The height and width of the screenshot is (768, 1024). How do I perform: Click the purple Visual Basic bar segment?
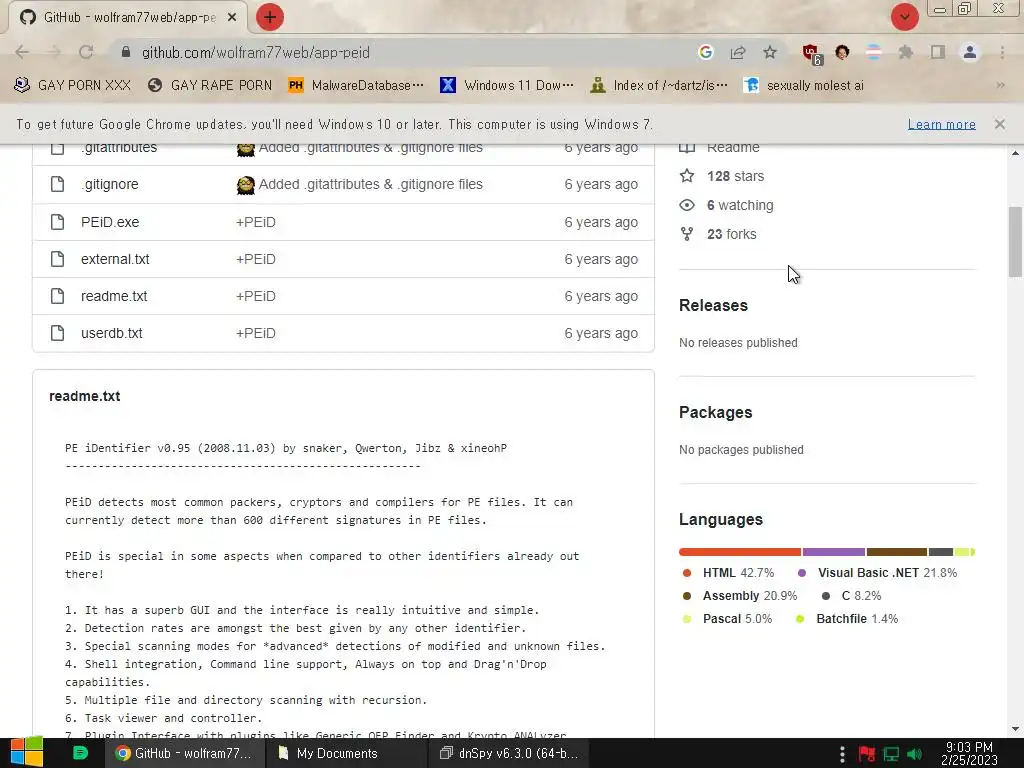click(833, 552)
